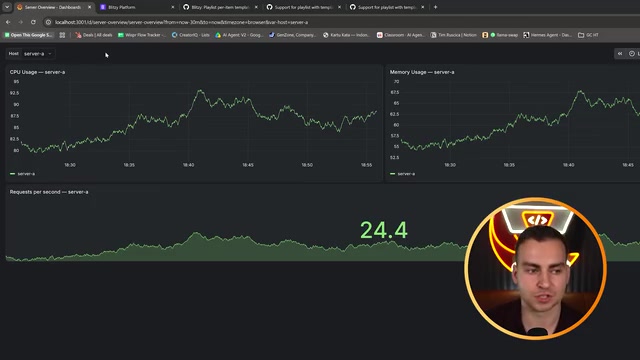Open the Wispr Flow Tracker bookmark

tap(142, 35)
